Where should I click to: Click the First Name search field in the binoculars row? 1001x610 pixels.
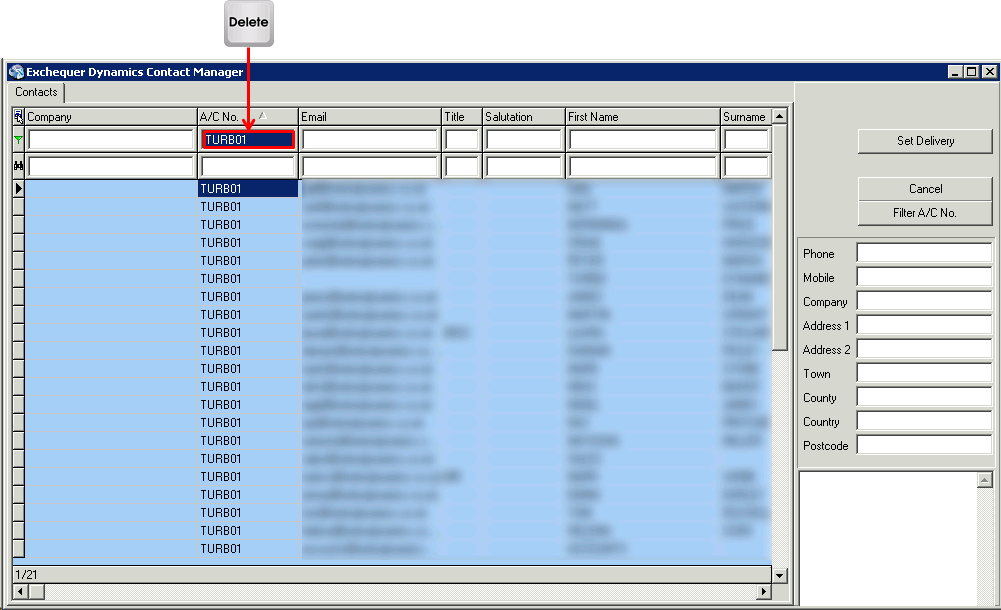[642, 167]
